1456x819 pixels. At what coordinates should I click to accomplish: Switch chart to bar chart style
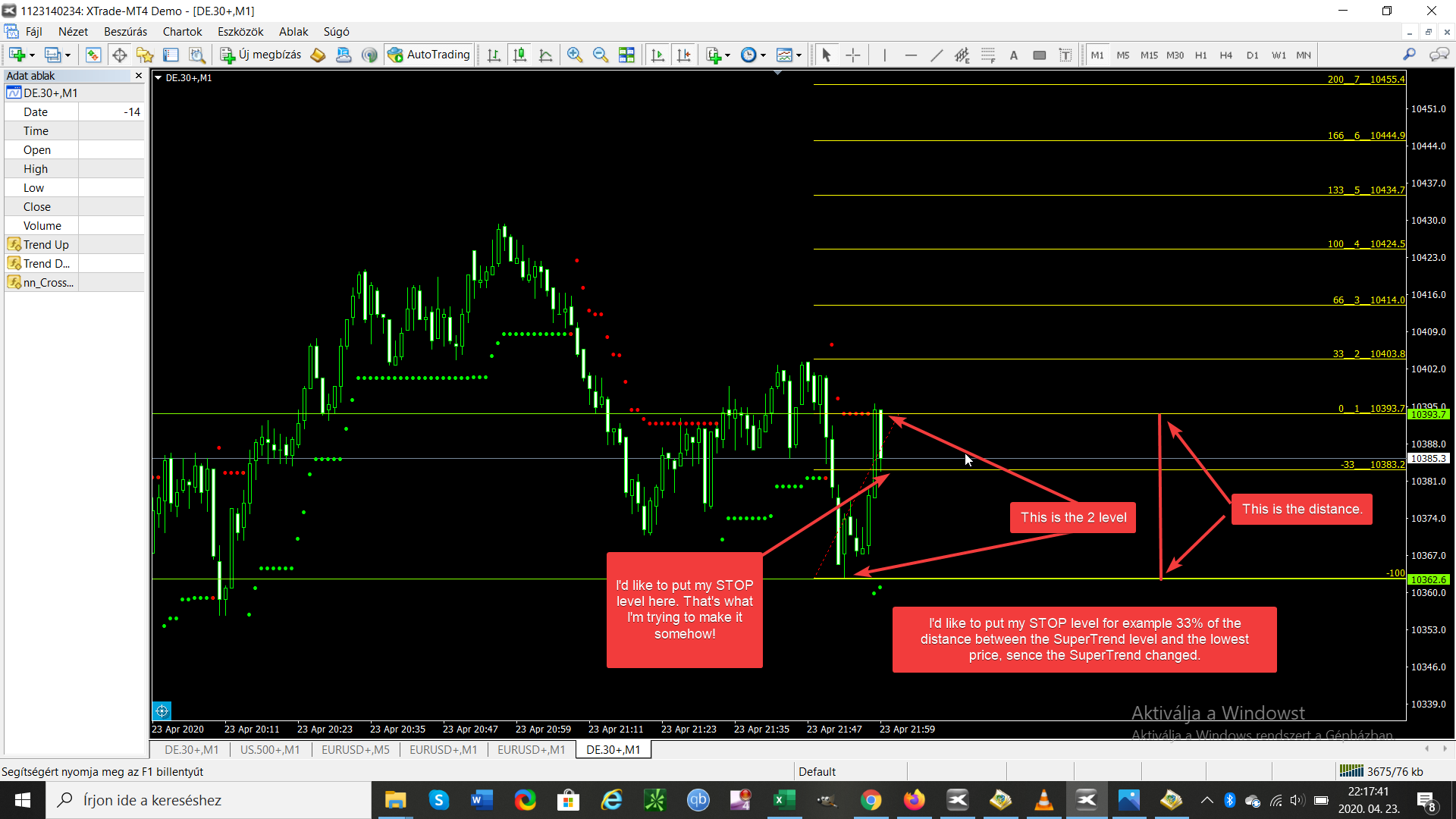(494, 55)
